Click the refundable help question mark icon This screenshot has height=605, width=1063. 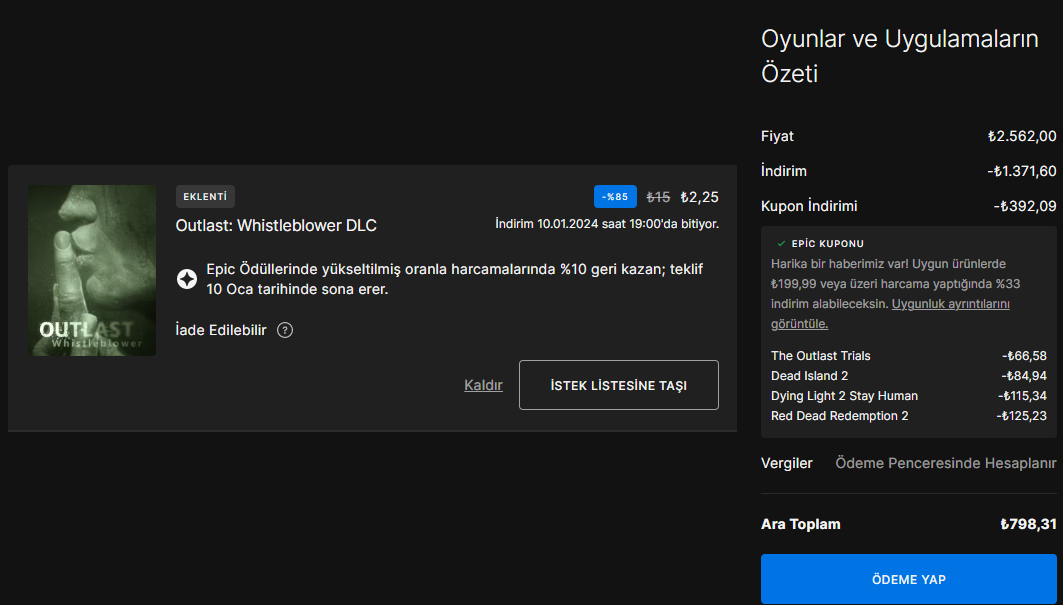click(285, 330)
